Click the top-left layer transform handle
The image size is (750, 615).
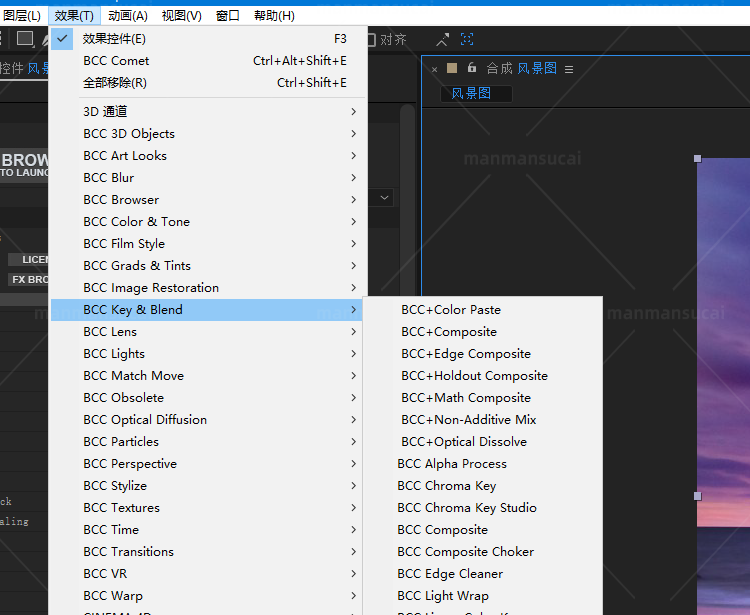[697, 158]
